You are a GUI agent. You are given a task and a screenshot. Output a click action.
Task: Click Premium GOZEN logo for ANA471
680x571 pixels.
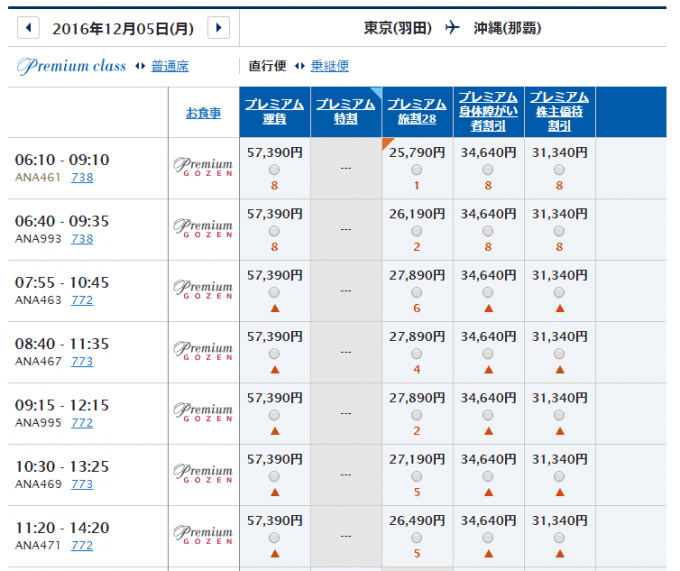pos(203,535)
